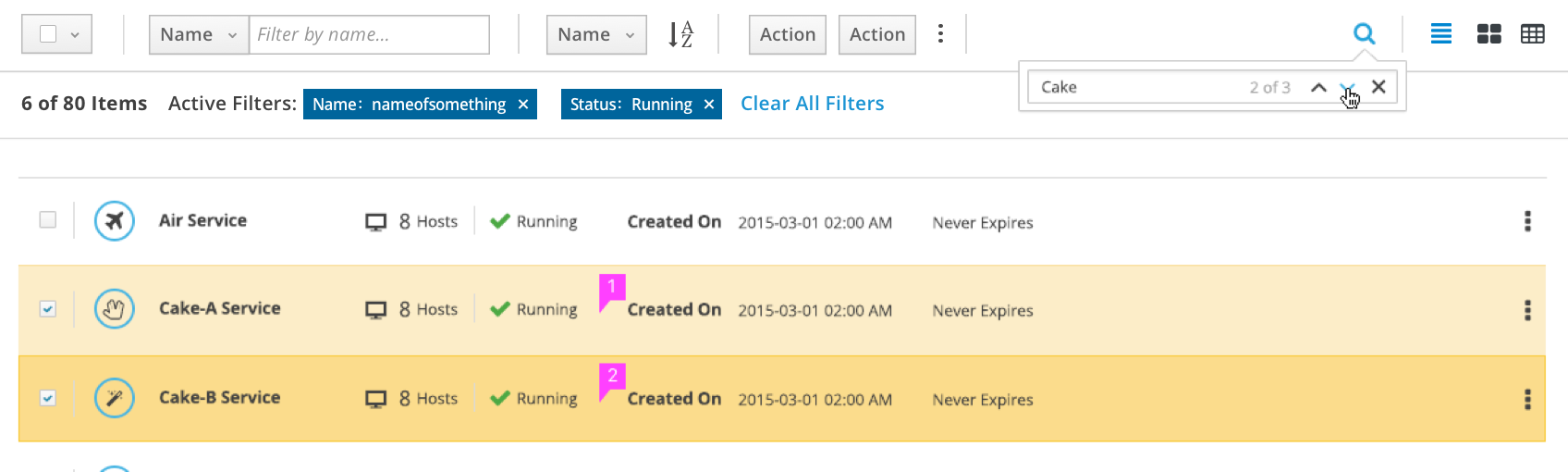This screenshot has width=1568, height=472.
Task: Open the Cake-B Service item
Action: click(220, 397)
